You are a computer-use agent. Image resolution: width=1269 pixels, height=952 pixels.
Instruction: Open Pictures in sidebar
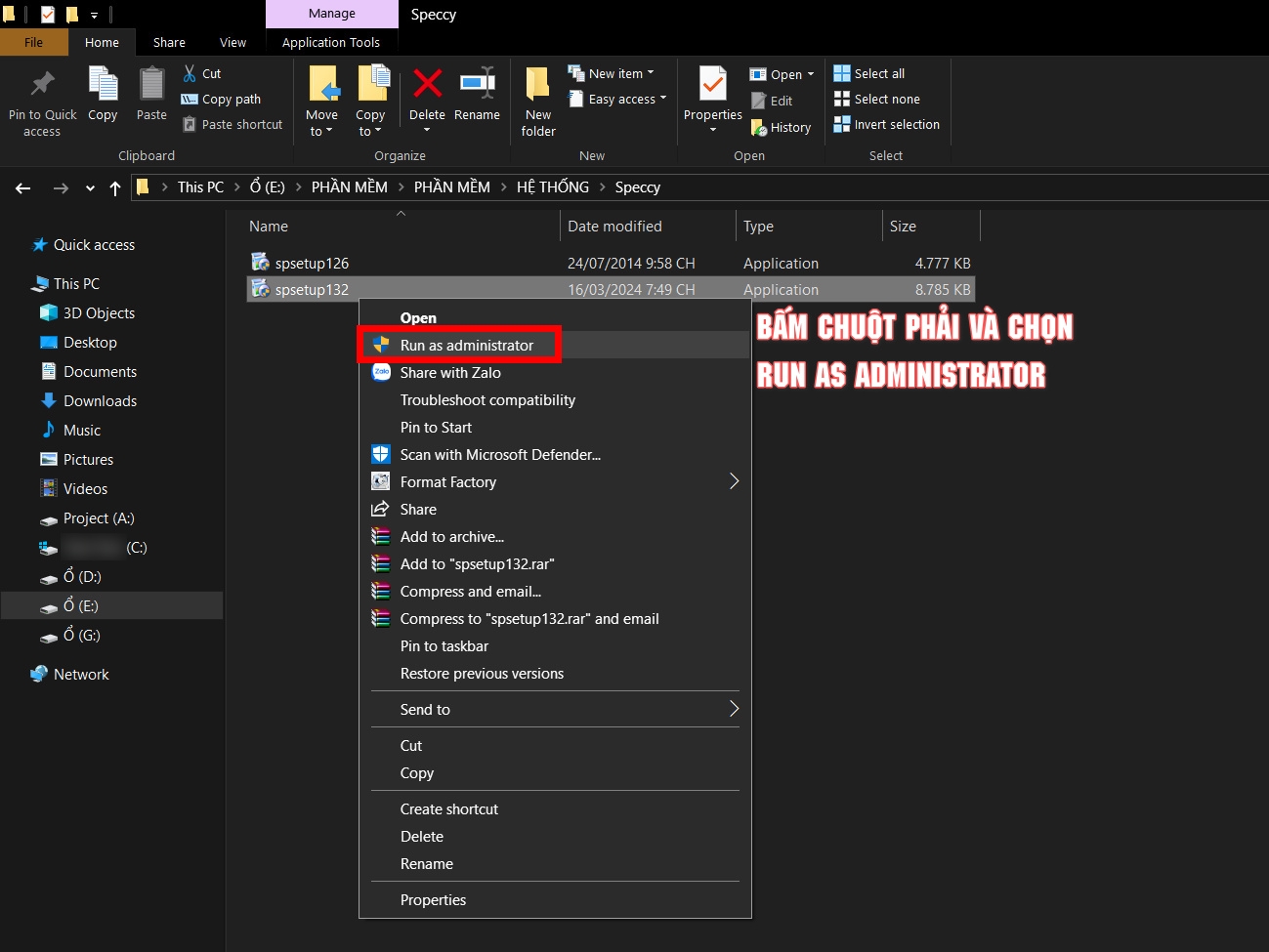88,459
